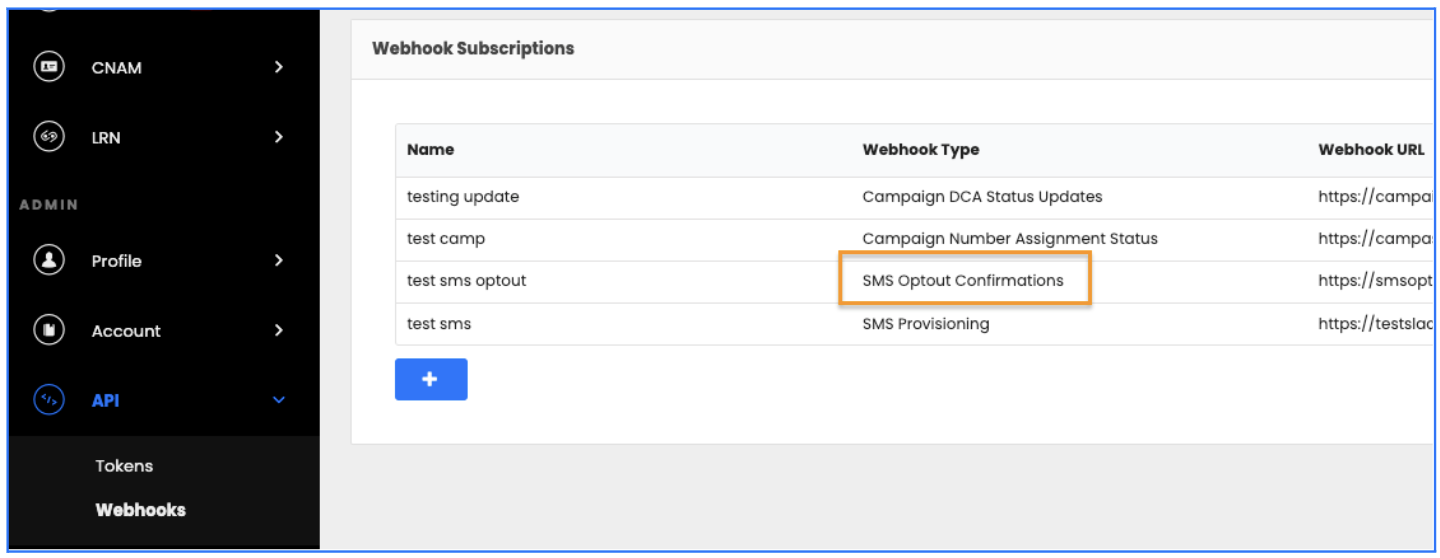Click the API code brackets icon

point(49,400)
